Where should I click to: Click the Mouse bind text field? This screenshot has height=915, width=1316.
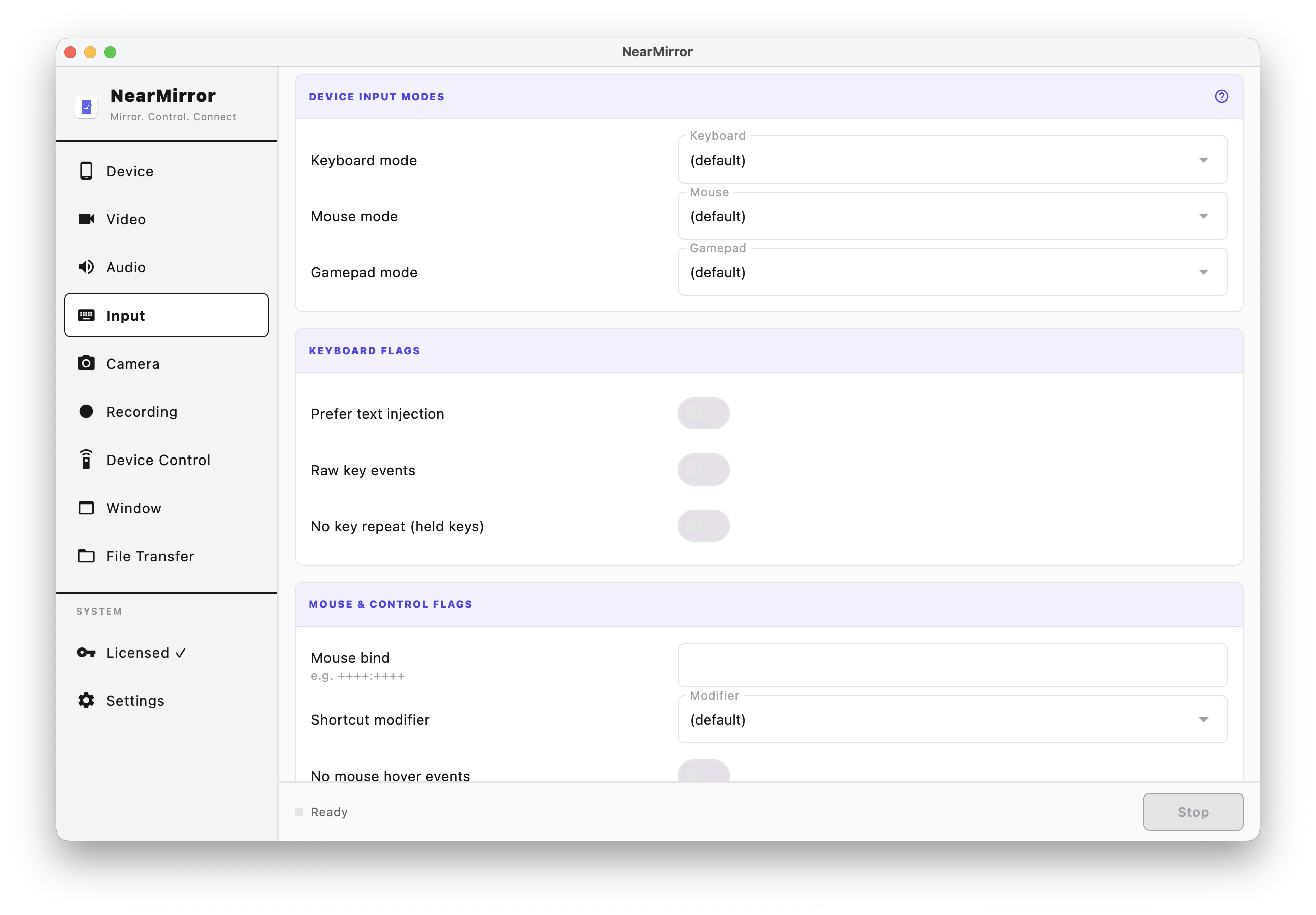click(x=951, y=665)
